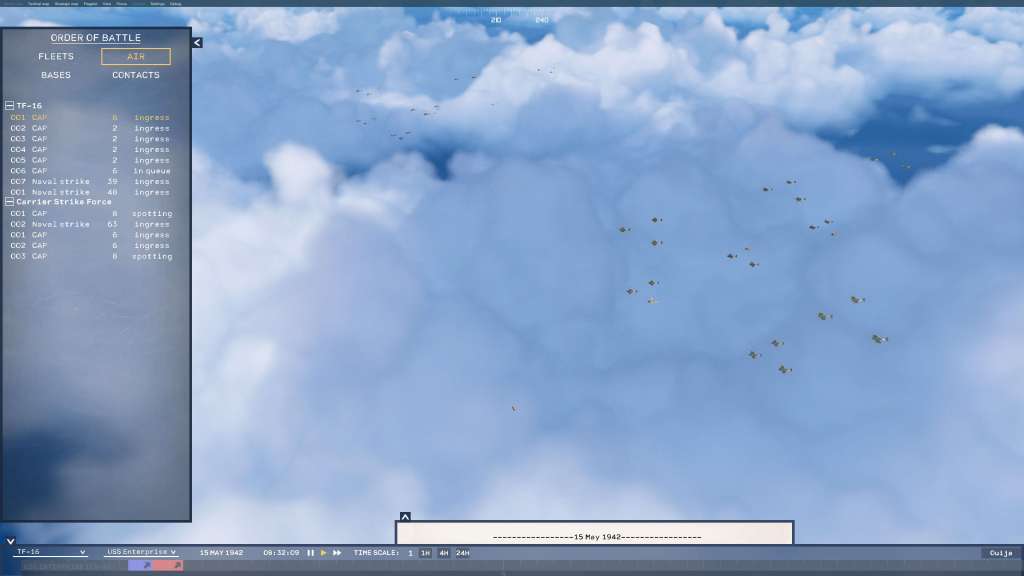Pause the simulation time
This screenshot has height=576, width=1024.
point(310,553)
